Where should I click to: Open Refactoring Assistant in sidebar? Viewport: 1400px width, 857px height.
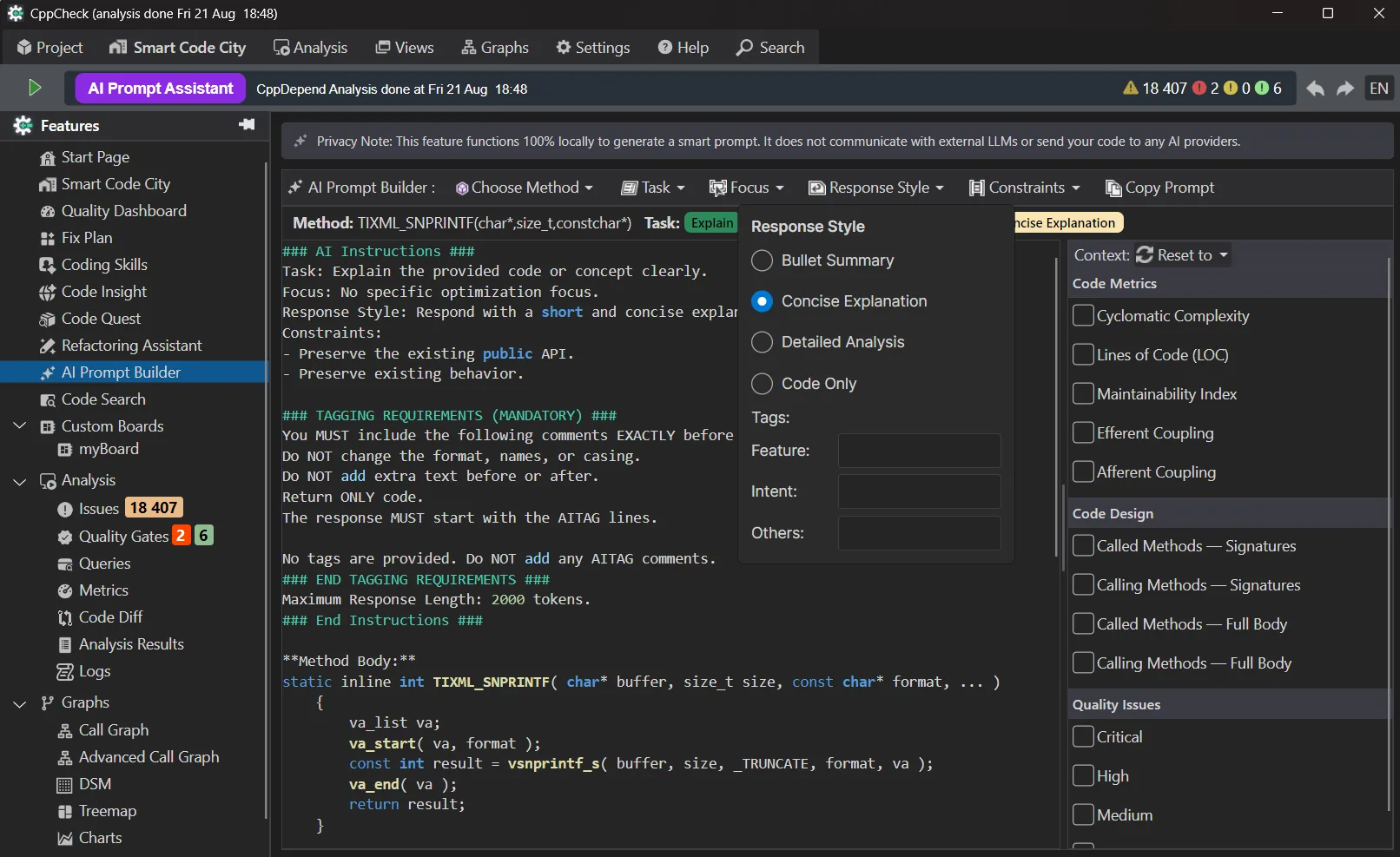pos(121,346)
